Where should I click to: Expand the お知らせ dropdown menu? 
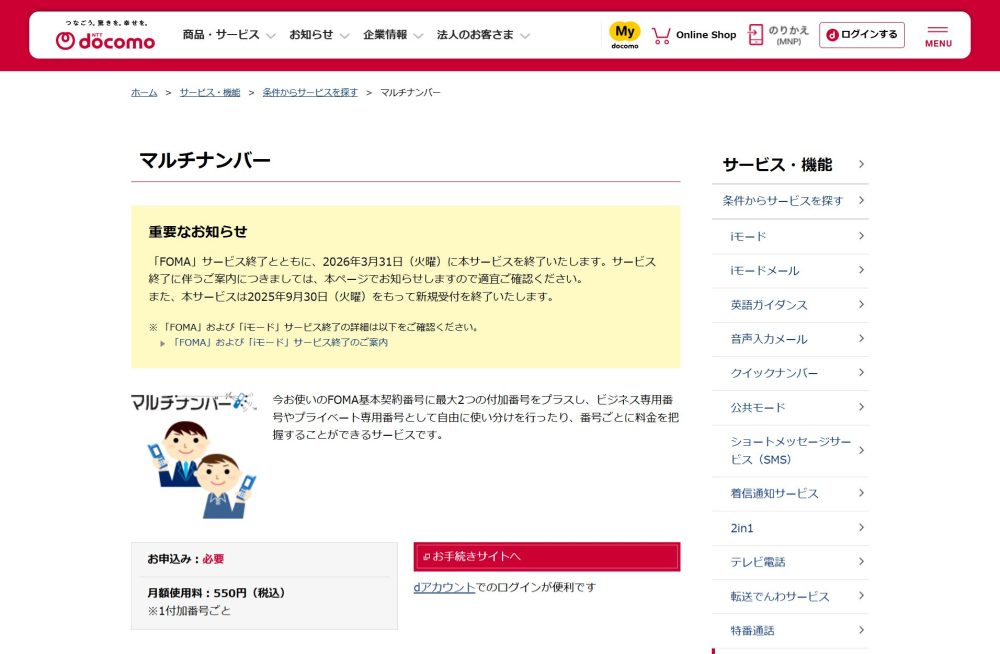319,35
